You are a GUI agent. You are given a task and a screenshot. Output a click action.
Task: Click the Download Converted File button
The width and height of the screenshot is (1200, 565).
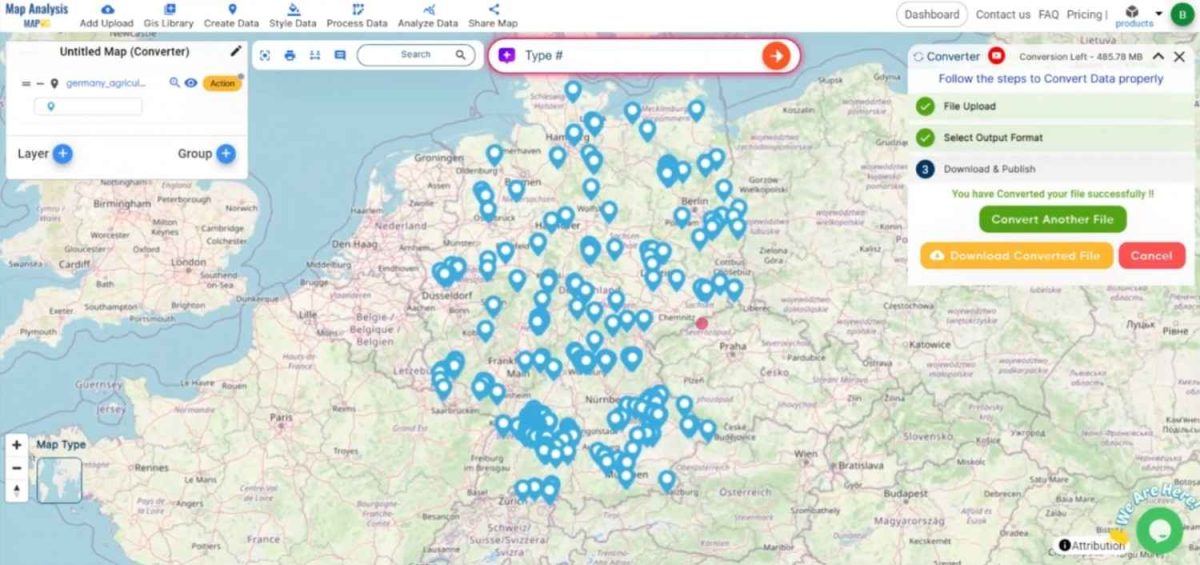click(1014, 256)
